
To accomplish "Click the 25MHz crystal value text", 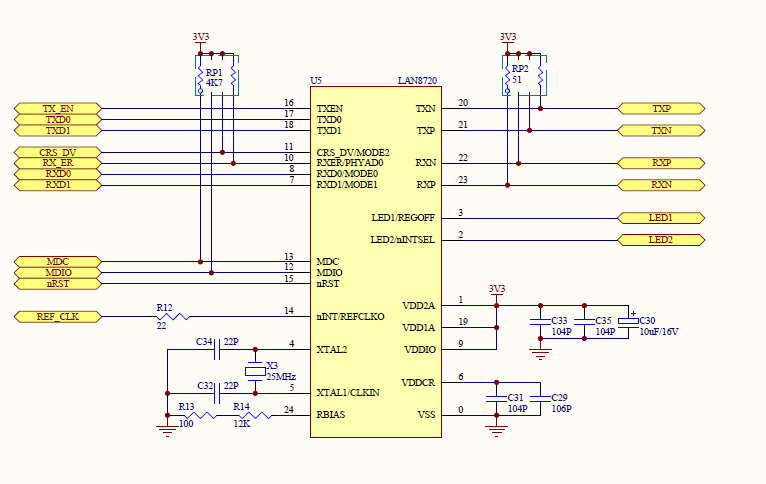I will pos(281,377).
